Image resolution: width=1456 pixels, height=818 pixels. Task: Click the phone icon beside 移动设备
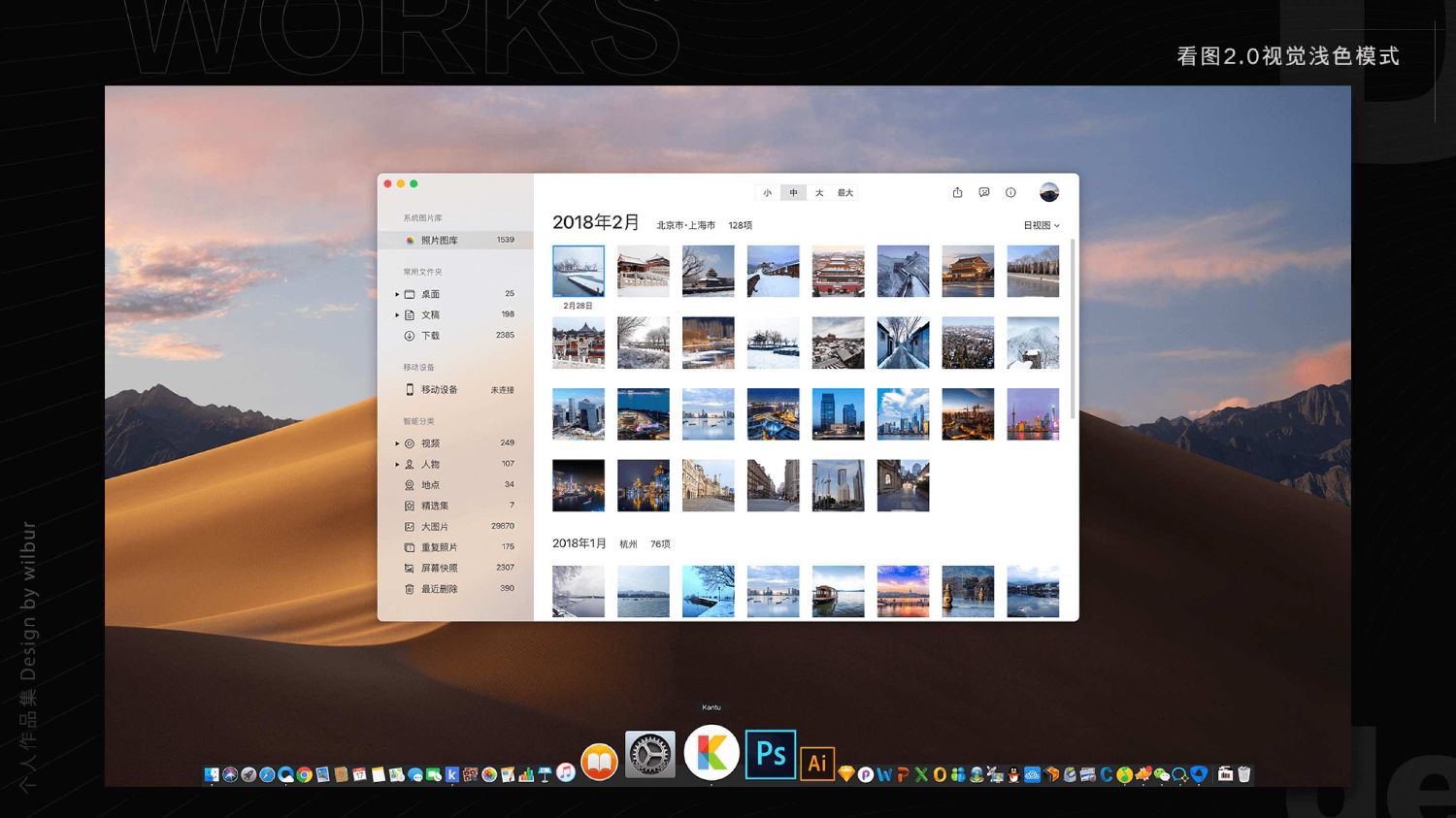[x=410, y=389]
